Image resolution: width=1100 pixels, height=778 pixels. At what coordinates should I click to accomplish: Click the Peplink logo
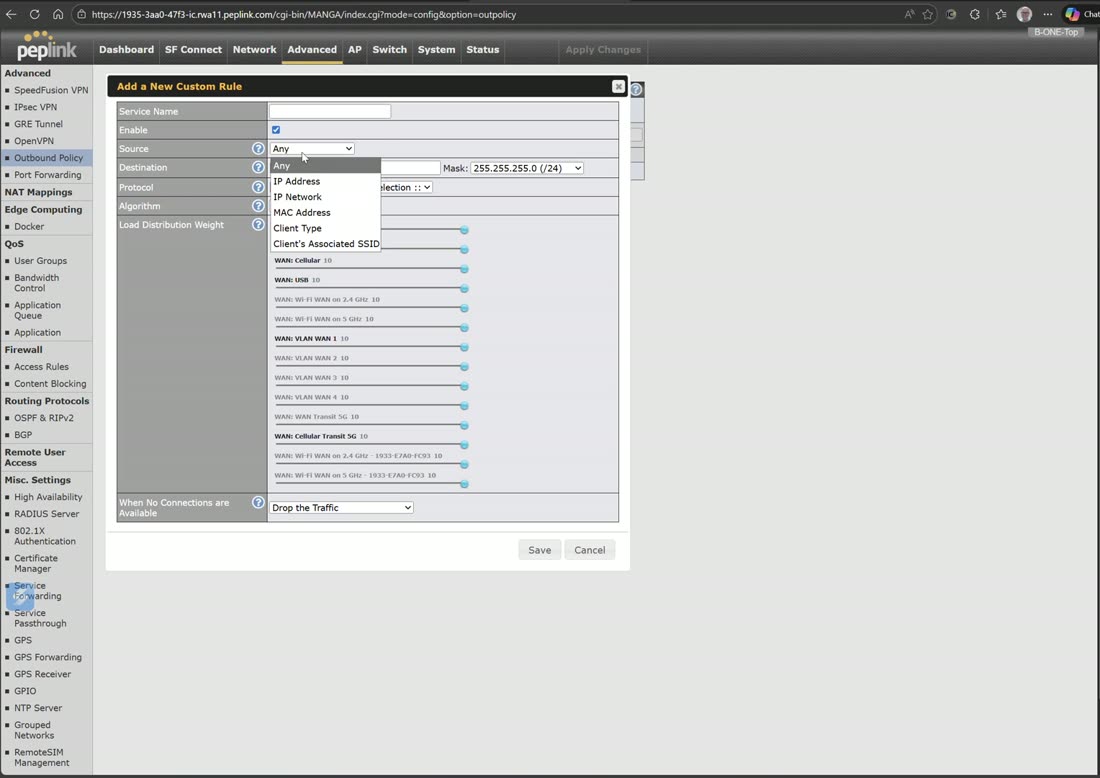click(46, 46)
